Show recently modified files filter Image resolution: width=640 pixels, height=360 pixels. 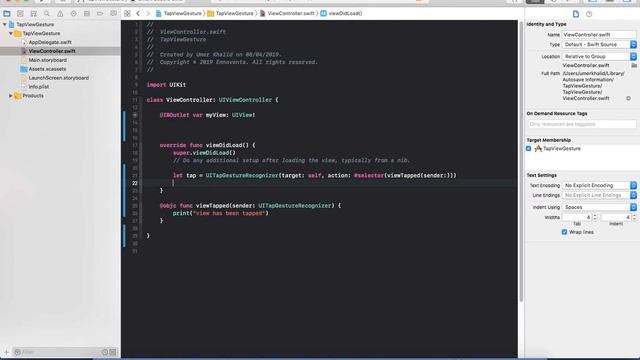tap(105, 352)
